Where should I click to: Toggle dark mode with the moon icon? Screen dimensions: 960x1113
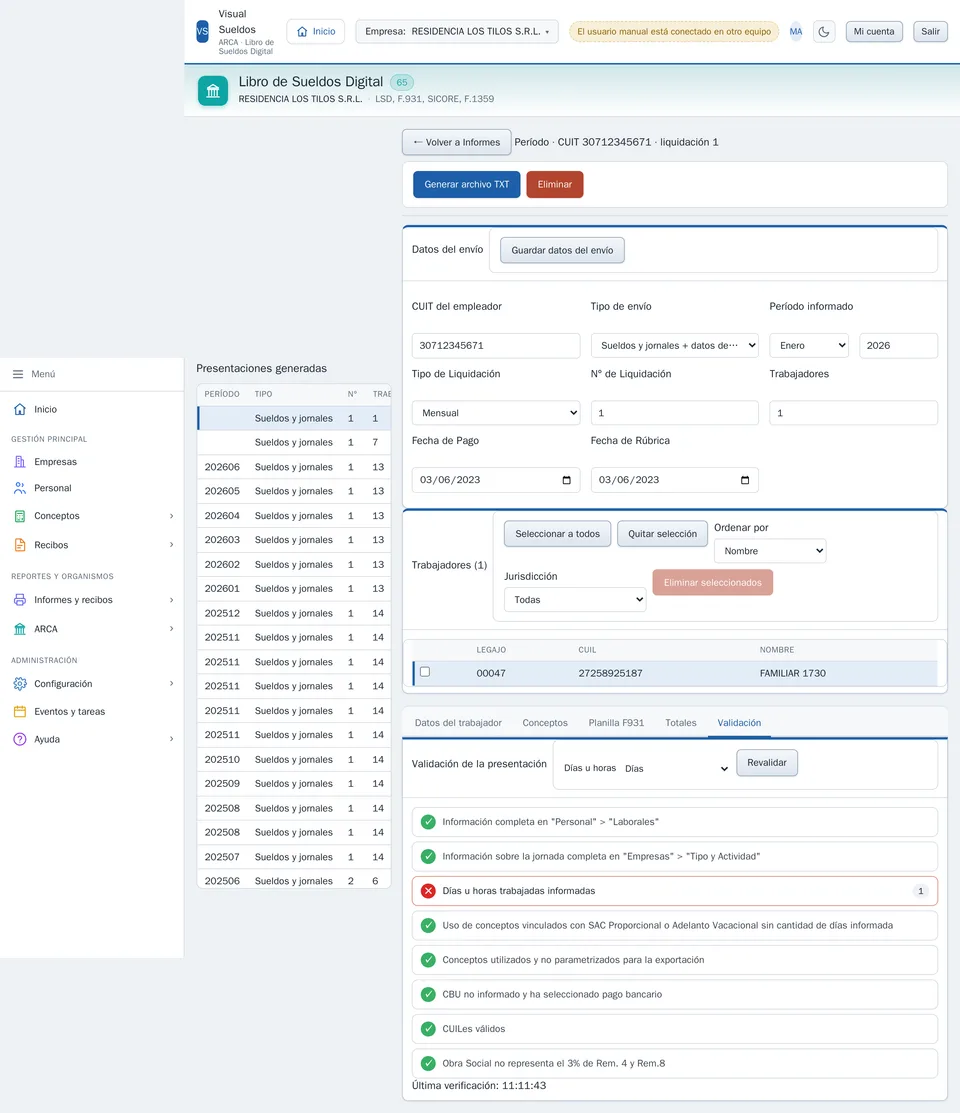pyautogui.click(x=824, y=31)
